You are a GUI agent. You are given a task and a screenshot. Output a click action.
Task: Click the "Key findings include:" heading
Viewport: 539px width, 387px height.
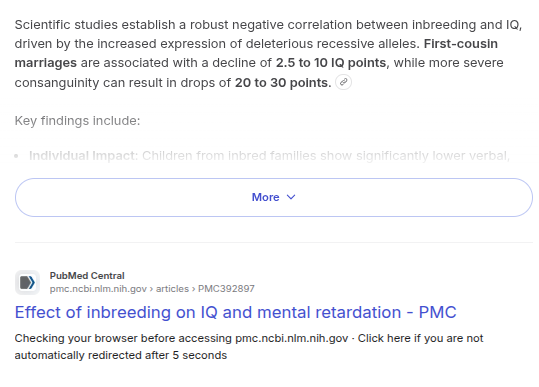tap(77, 121)
